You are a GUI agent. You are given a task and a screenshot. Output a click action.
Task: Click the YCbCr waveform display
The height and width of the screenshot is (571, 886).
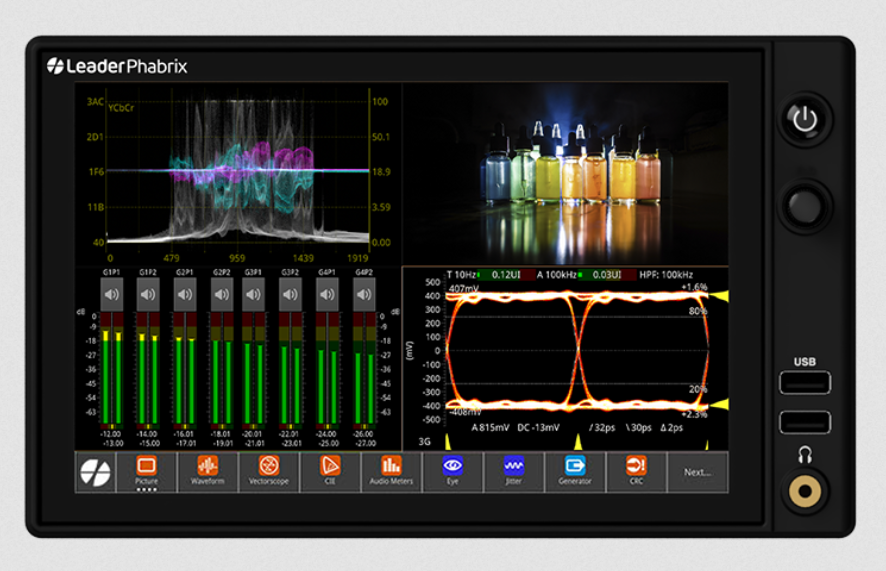coord(239,170)
